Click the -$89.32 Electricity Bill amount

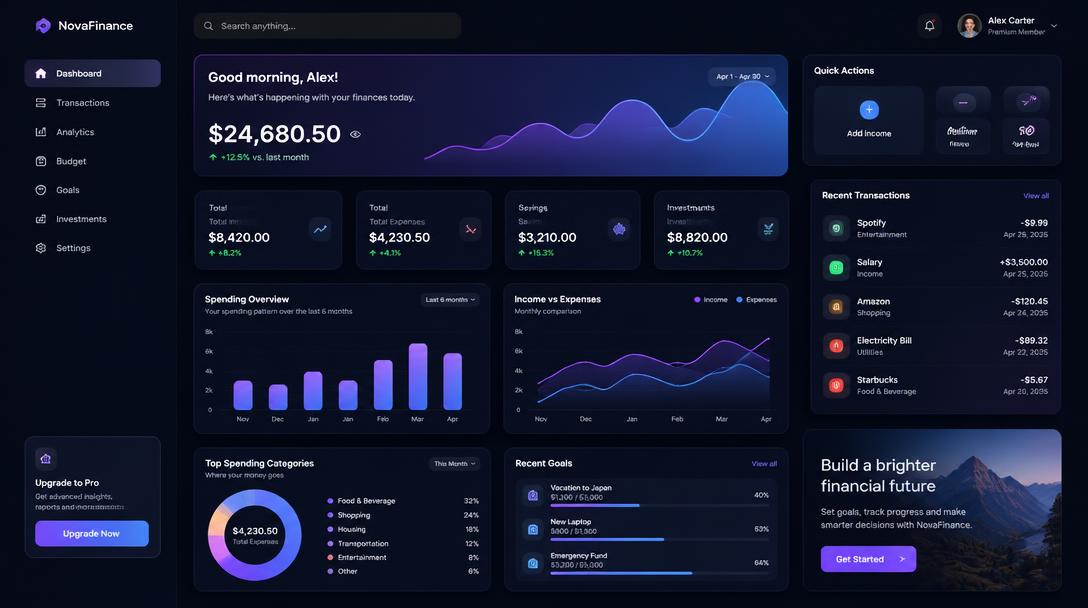pos(1031,341)
